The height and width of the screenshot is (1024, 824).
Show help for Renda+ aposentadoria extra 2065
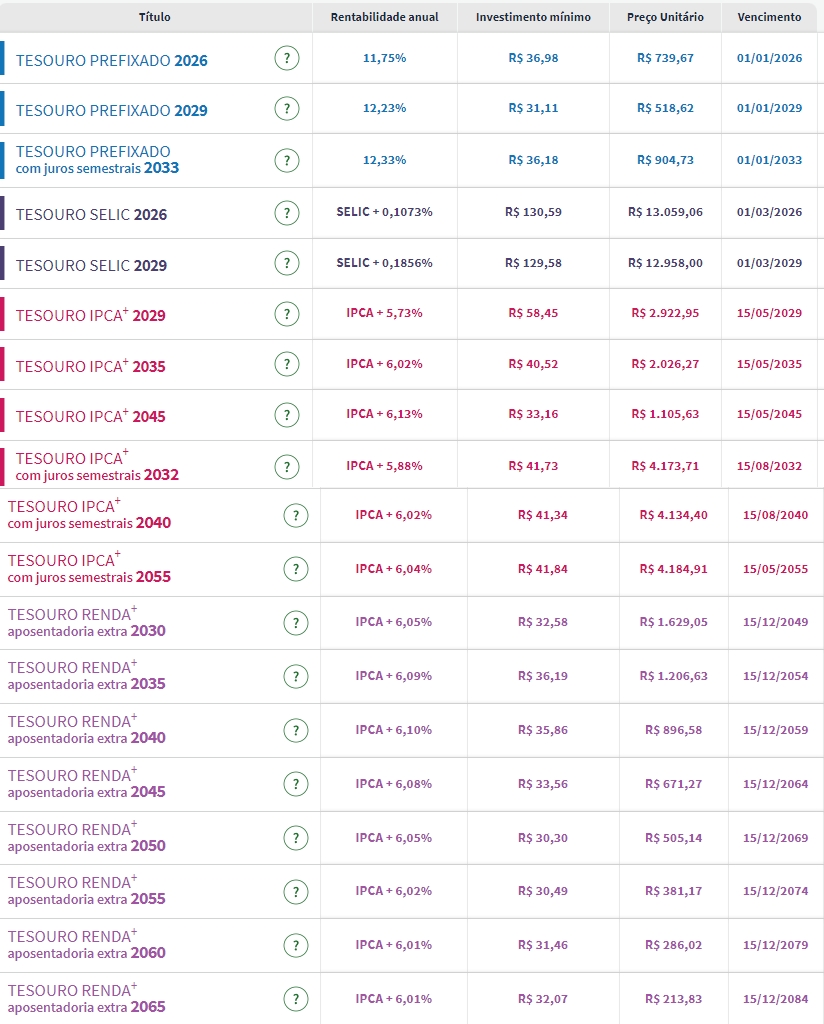[x=295, y=999]
